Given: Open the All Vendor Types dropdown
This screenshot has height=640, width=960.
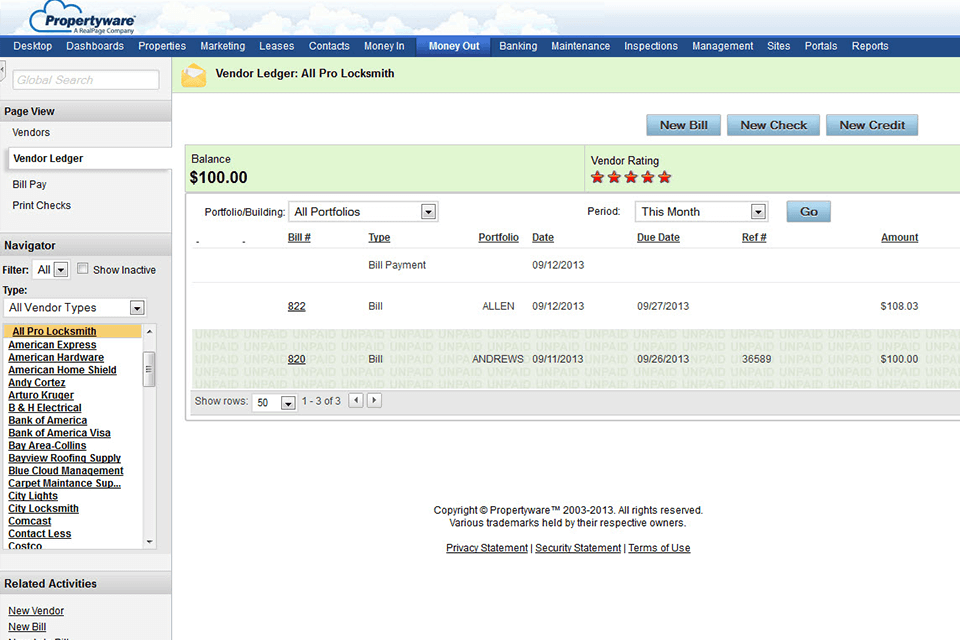Looking at the screenshot, I should coord(75,307).
